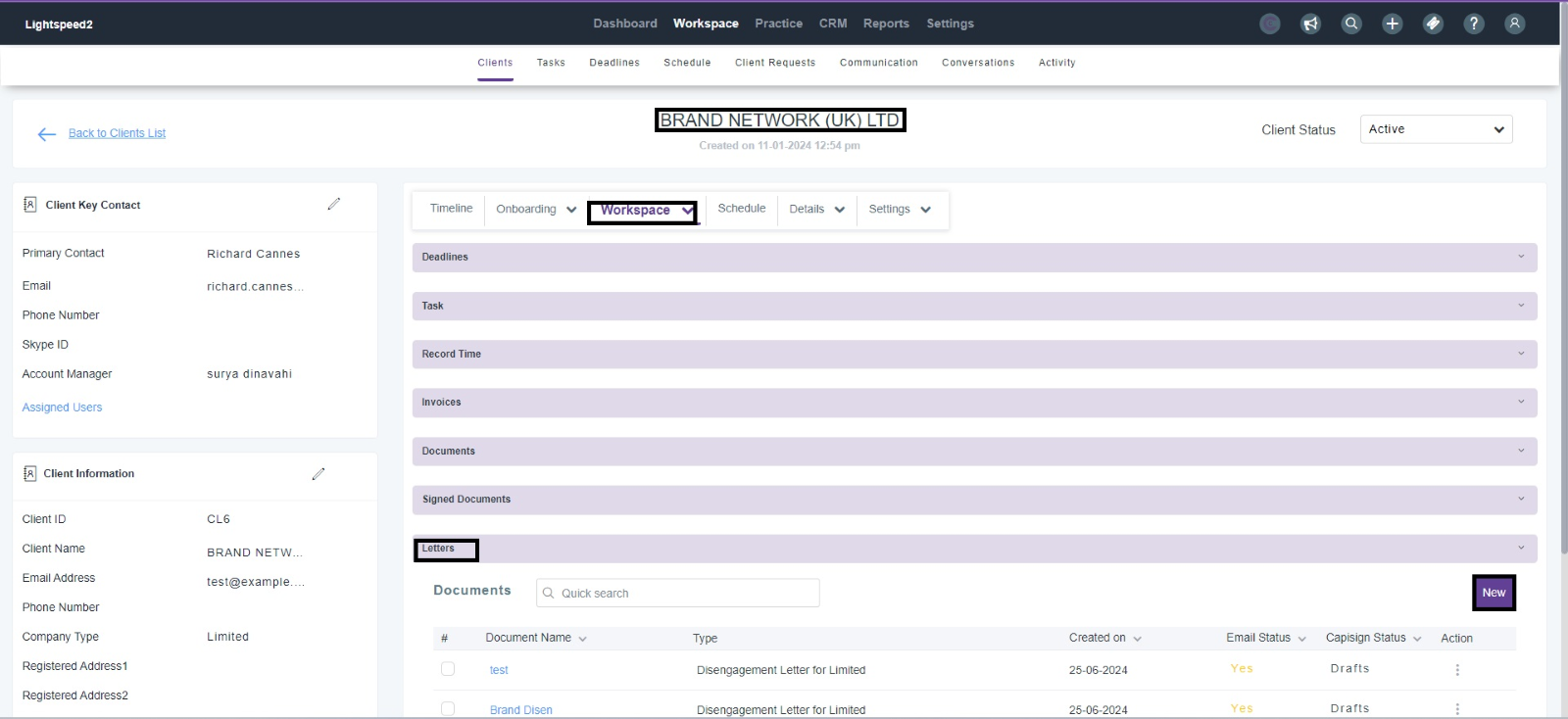This screenshot has height=719, width=1568.
Task: Switch to Client Requests sub-tab
Action: point(775,63)
